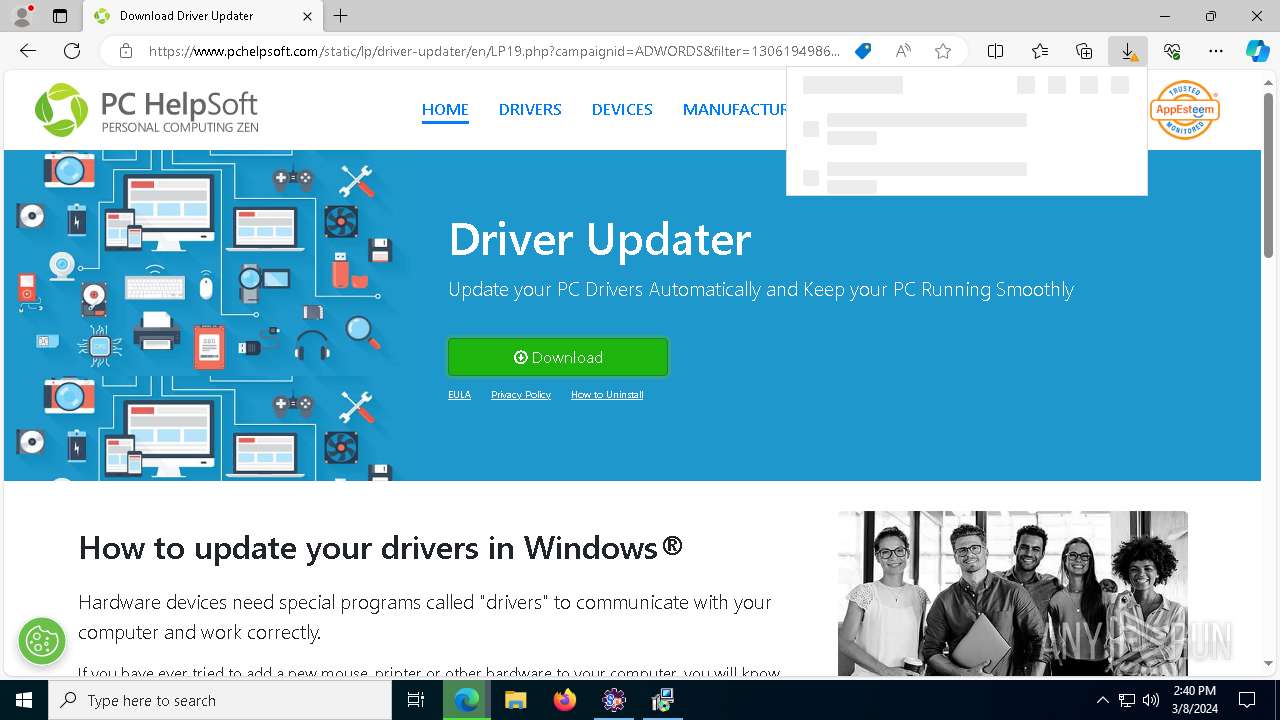Open the cookie settings round icon

coord(41,640)
